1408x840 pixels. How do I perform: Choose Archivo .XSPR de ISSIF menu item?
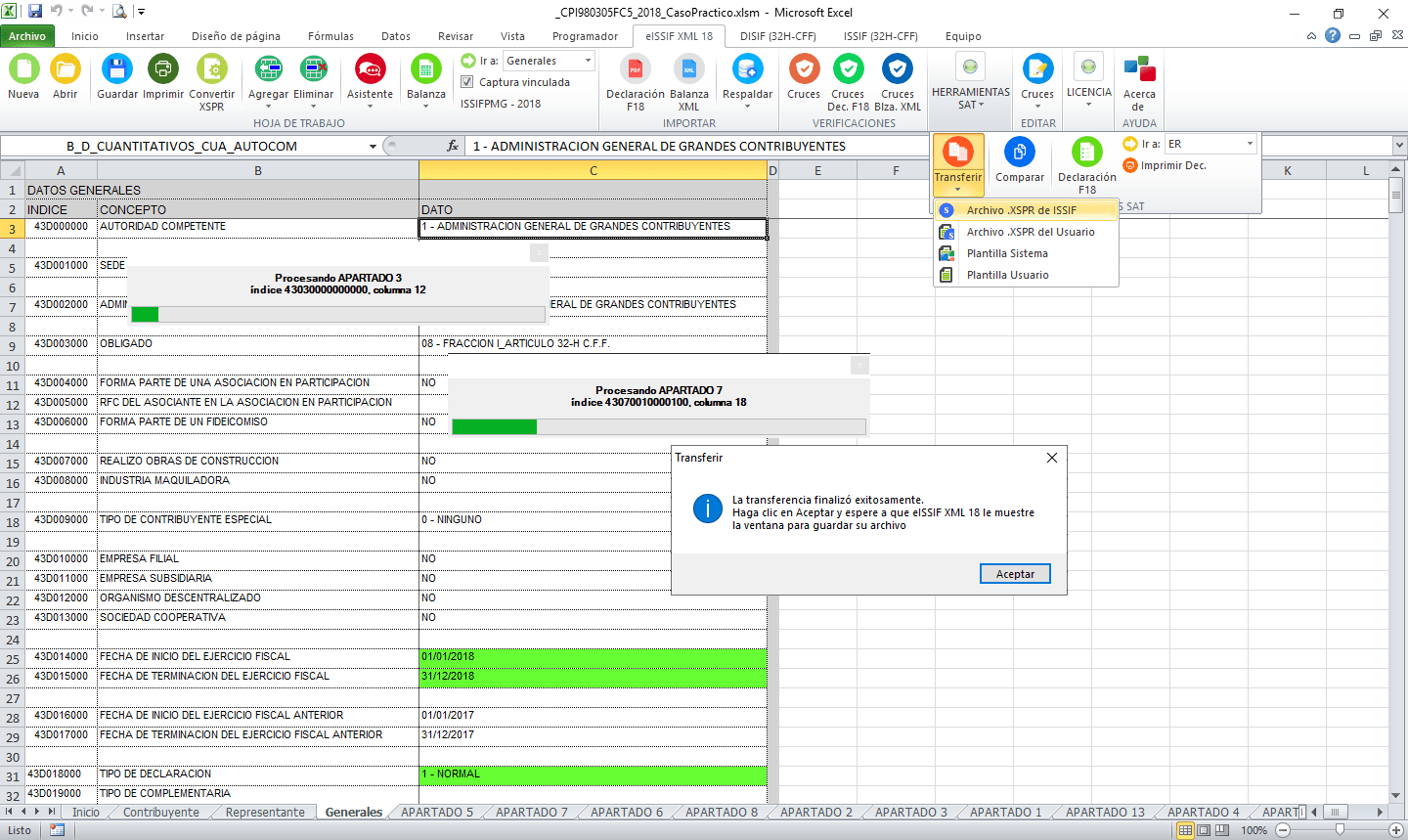[1026, 210]
